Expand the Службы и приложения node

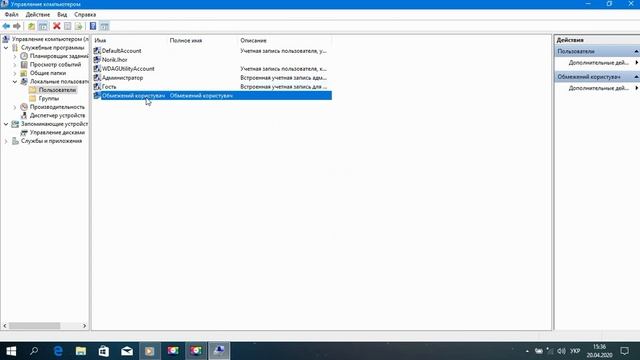point(6,141)
